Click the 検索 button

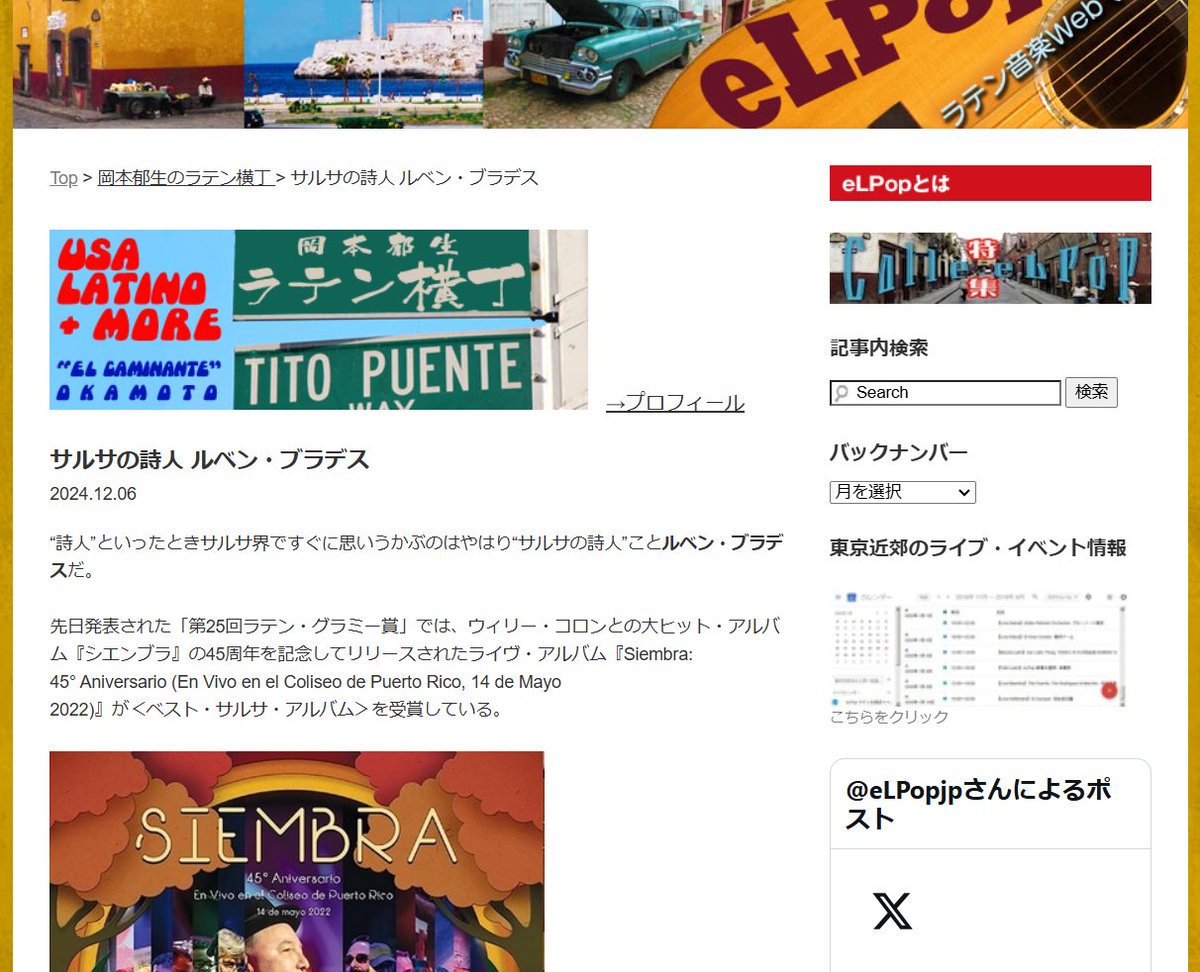click(1091, 392)
